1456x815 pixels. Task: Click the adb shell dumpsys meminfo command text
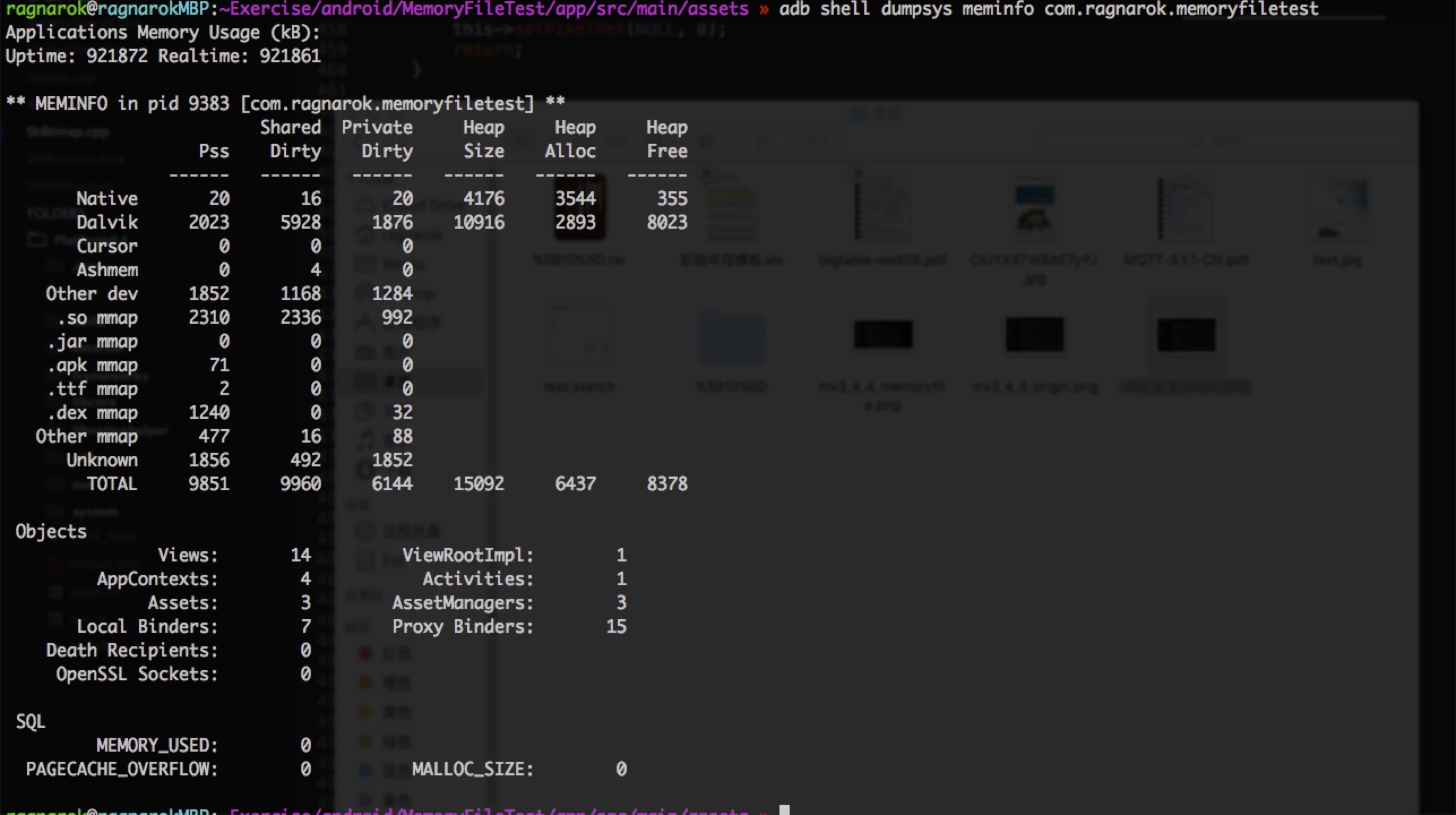[x=1049, y=9]
